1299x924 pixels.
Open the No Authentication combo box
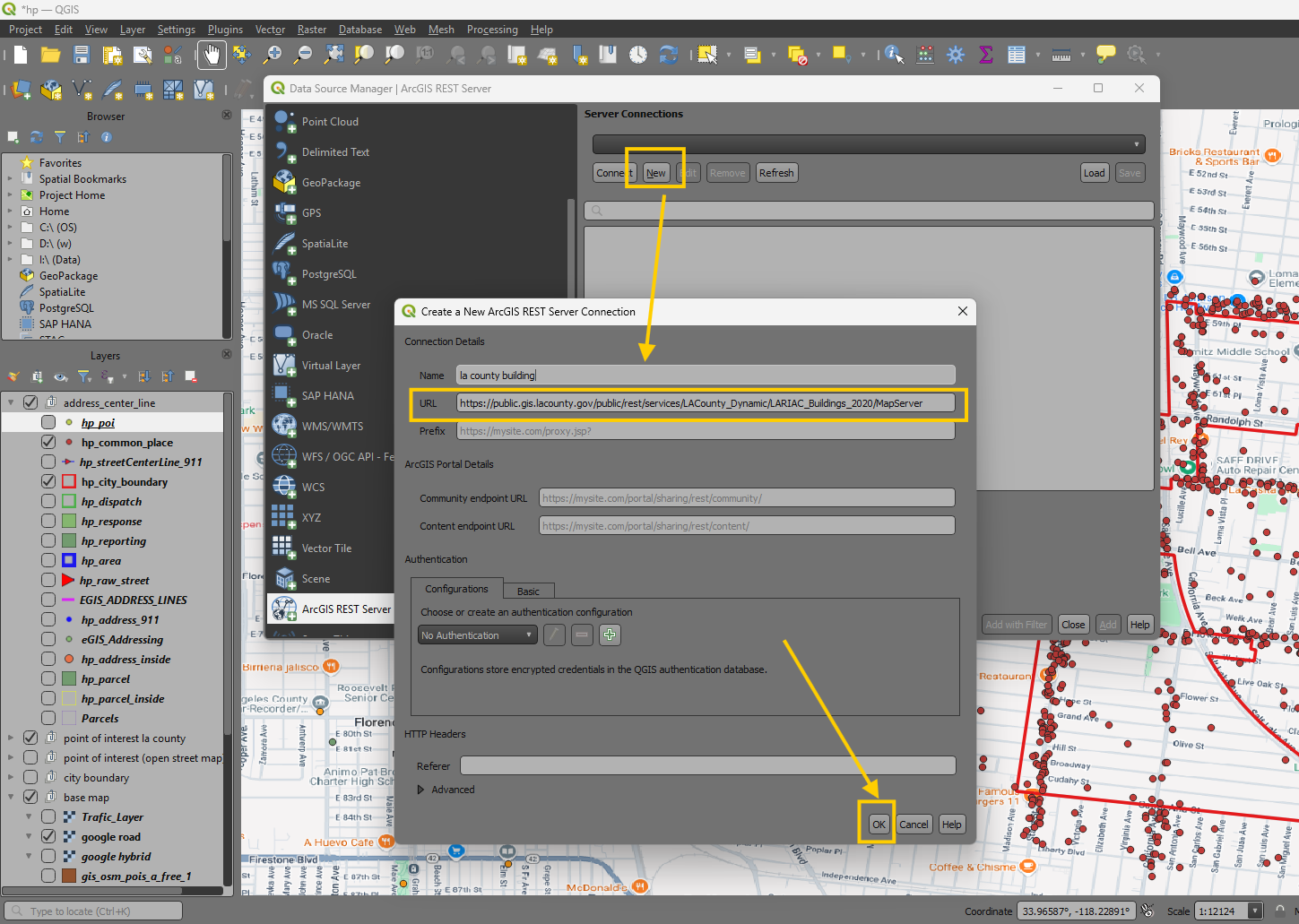pos(478,635)
